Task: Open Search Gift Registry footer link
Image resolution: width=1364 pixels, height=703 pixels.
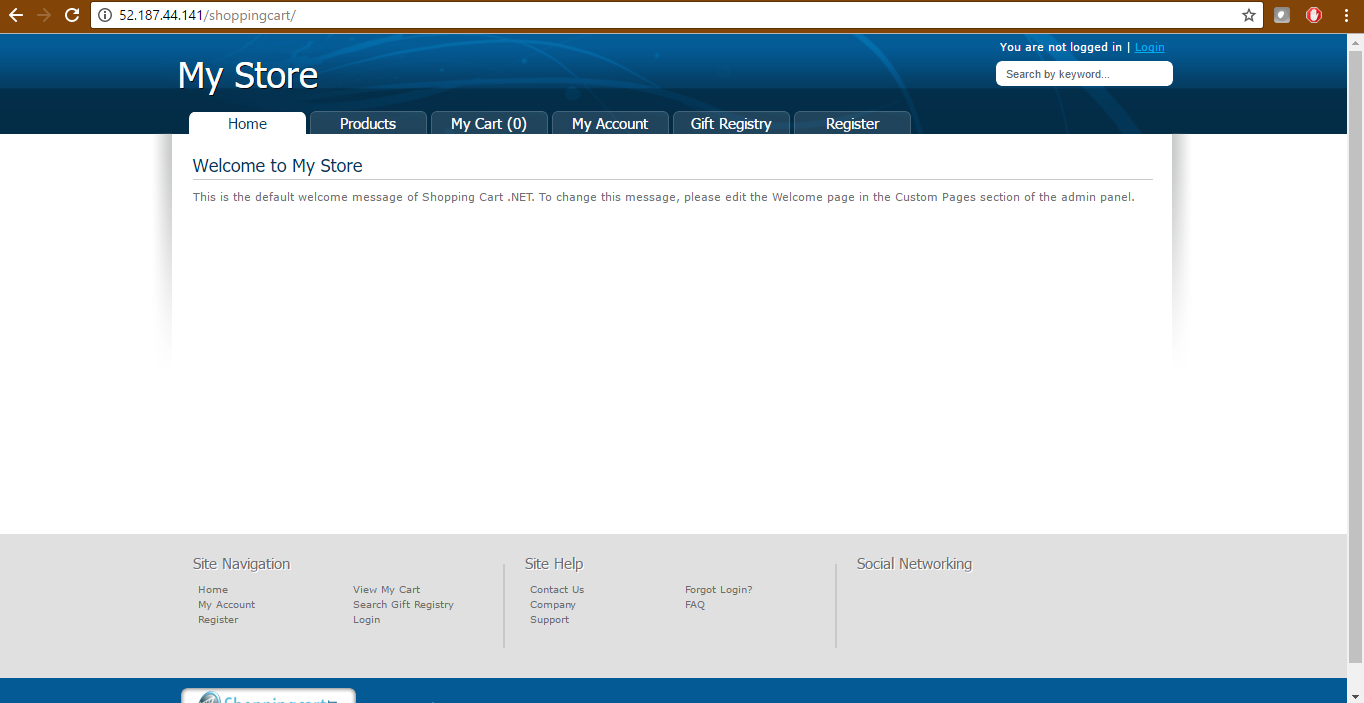Action: (403, 605)
